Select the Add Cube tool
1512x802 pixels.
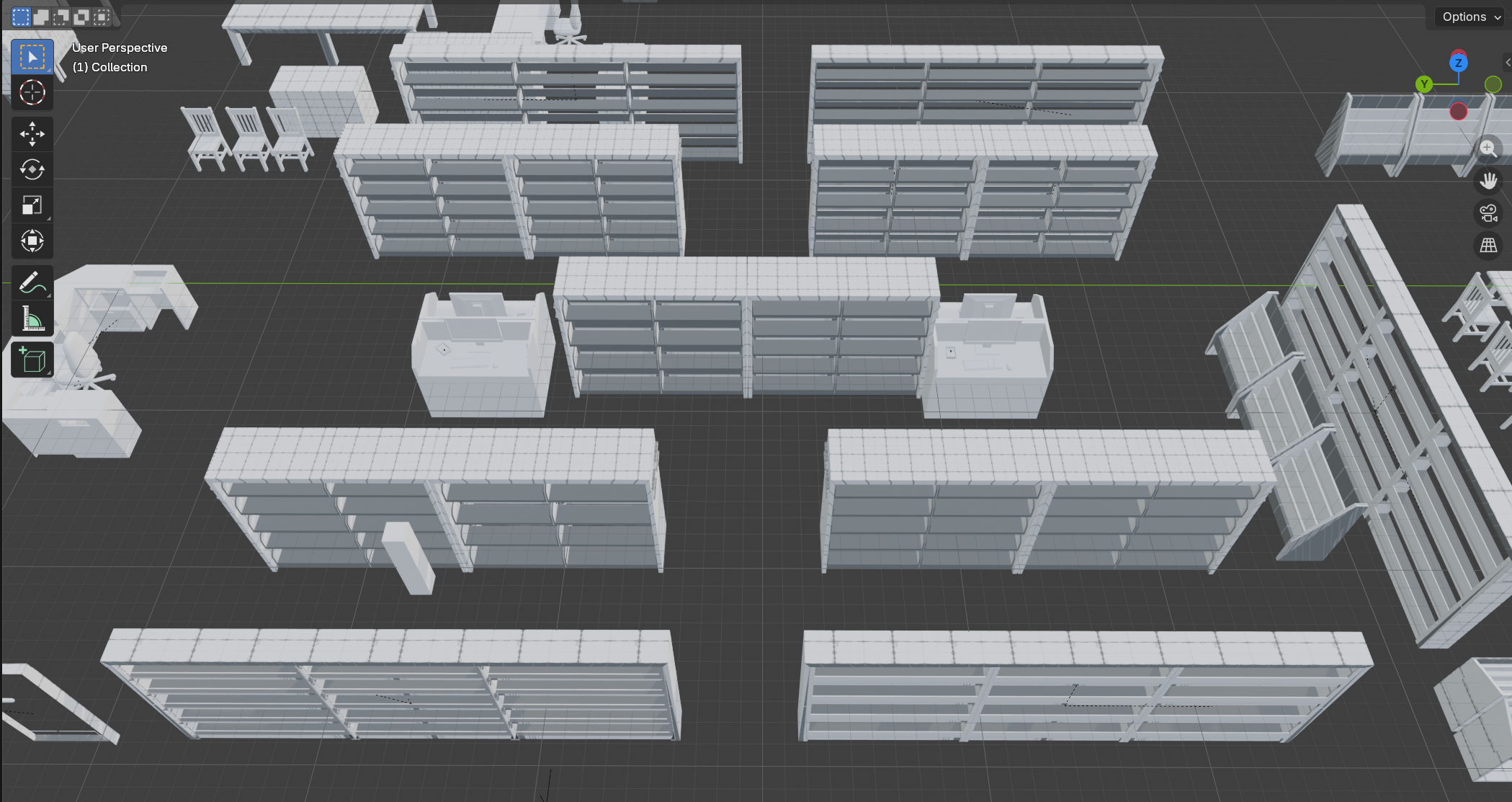click(32, 359)
